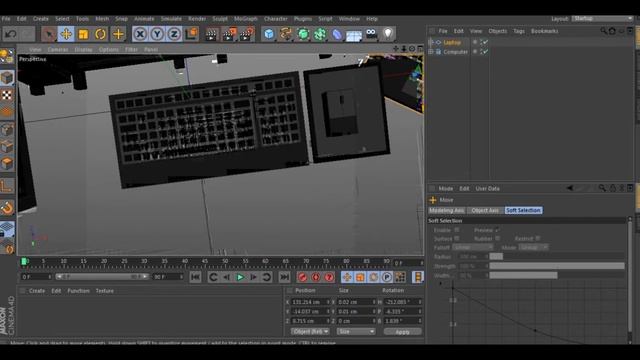640x360 pixels.
Task: Render the view with clapperboard icon
Action: pos(211,34)
